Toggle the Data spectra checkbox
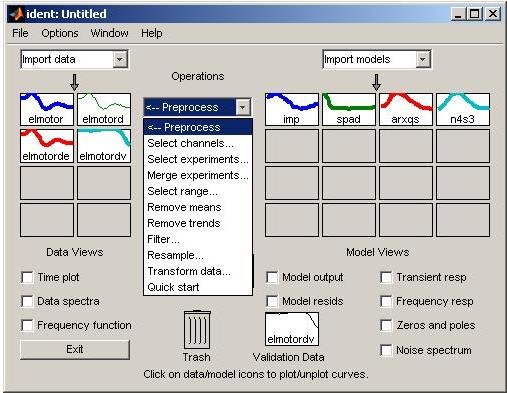Viewport: 507px width, 393px height. tap(27, 301)
